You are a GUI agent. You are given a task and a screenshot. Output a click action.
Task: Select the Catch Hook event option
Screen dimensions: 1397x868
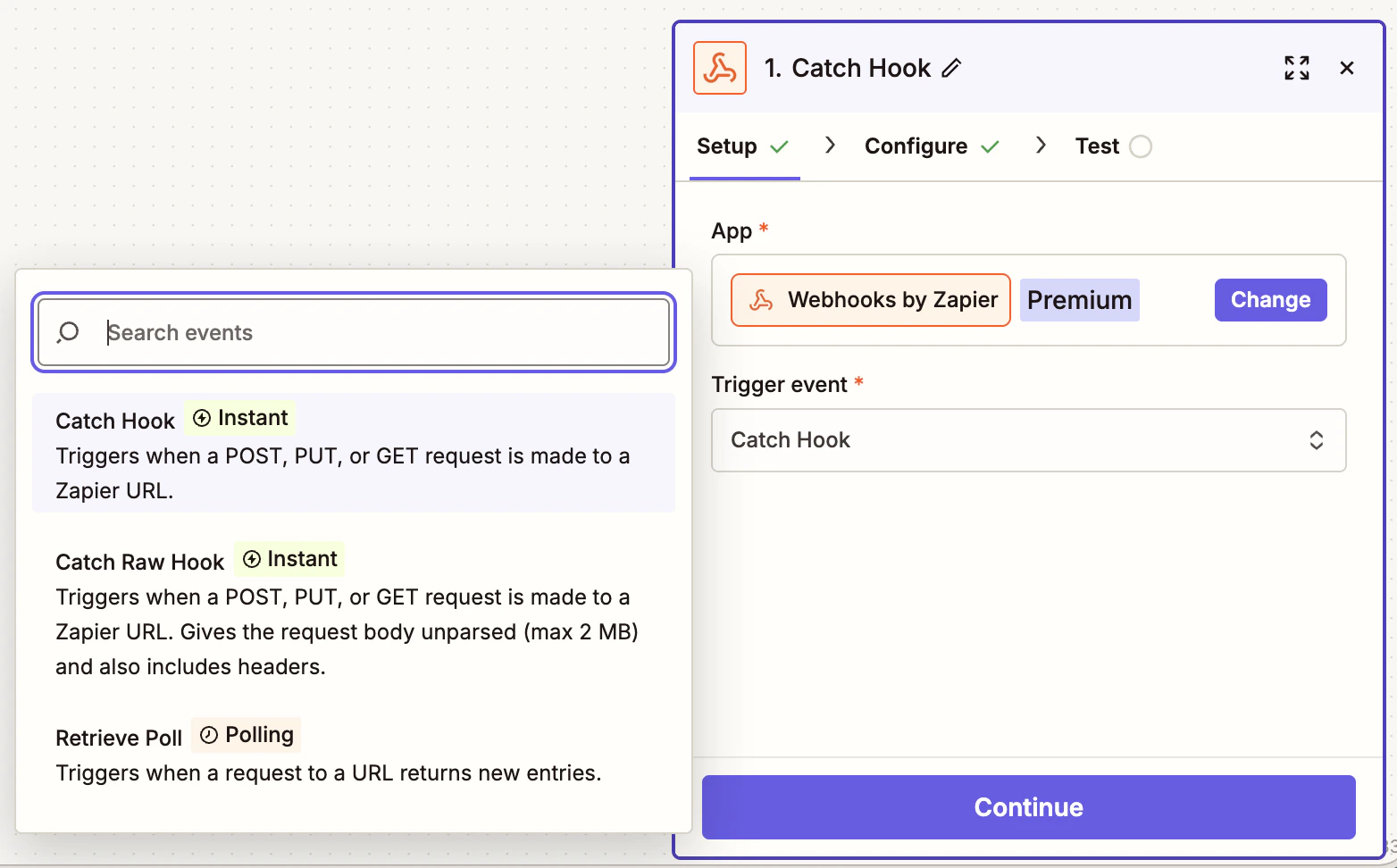click(x=354, y=453)
